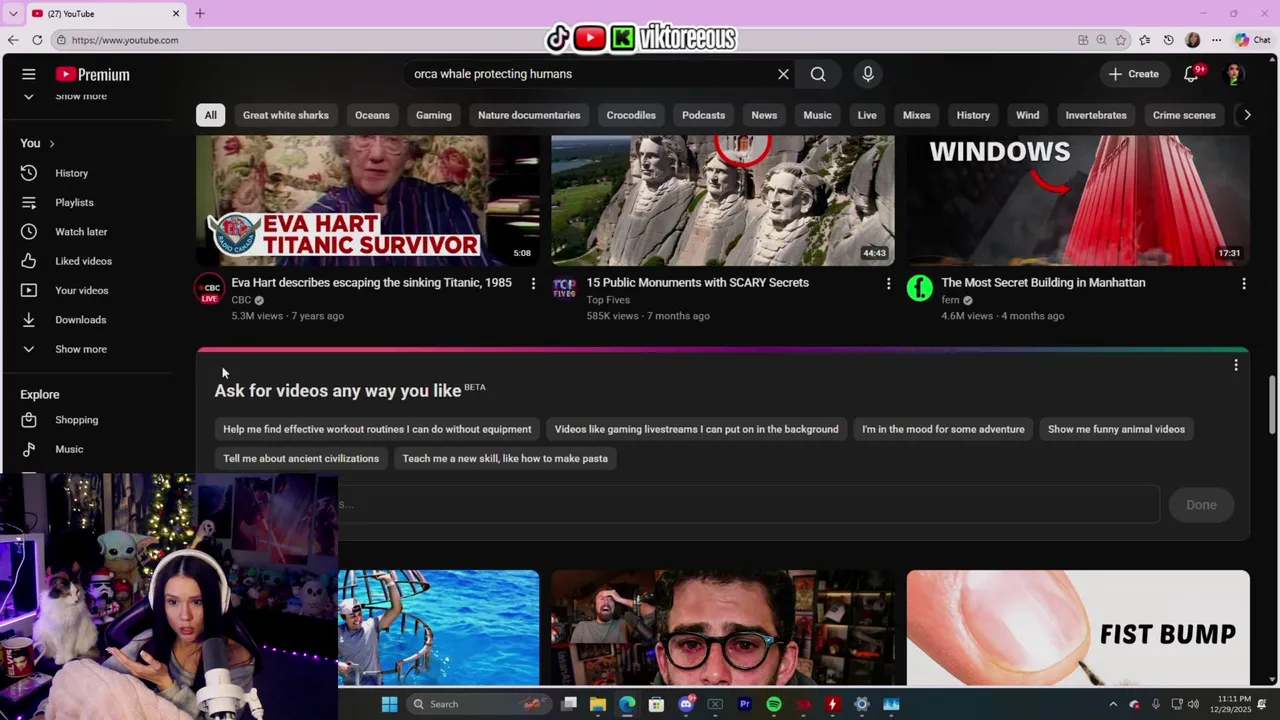Screen dimensions: 1280x720
Task: Open File Explorer from the taskbar
Action: click(x=597, y=704)
